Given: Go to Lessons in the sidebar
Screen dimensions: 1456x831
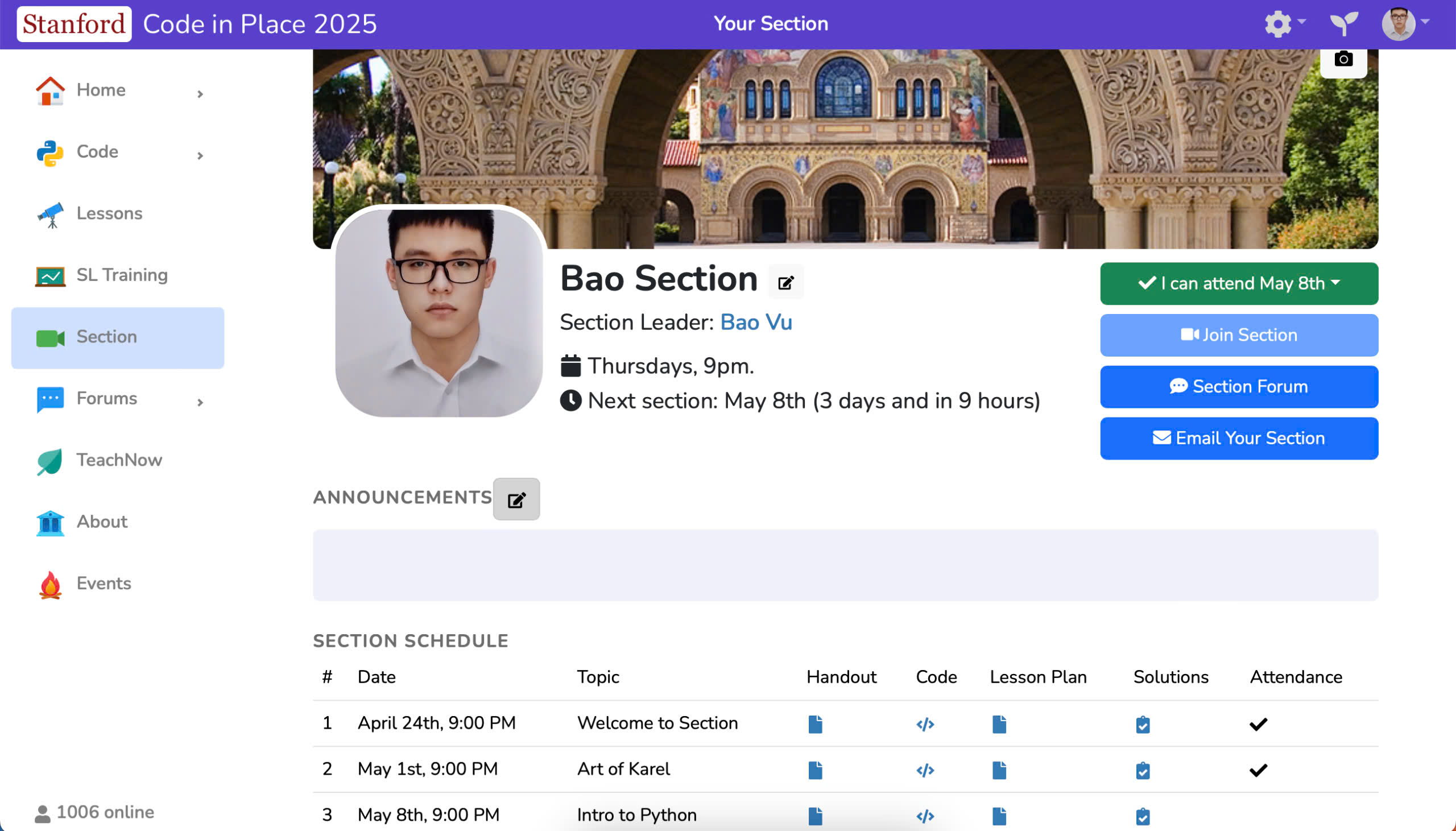Looking at the screenshot, I should (110, 213).
